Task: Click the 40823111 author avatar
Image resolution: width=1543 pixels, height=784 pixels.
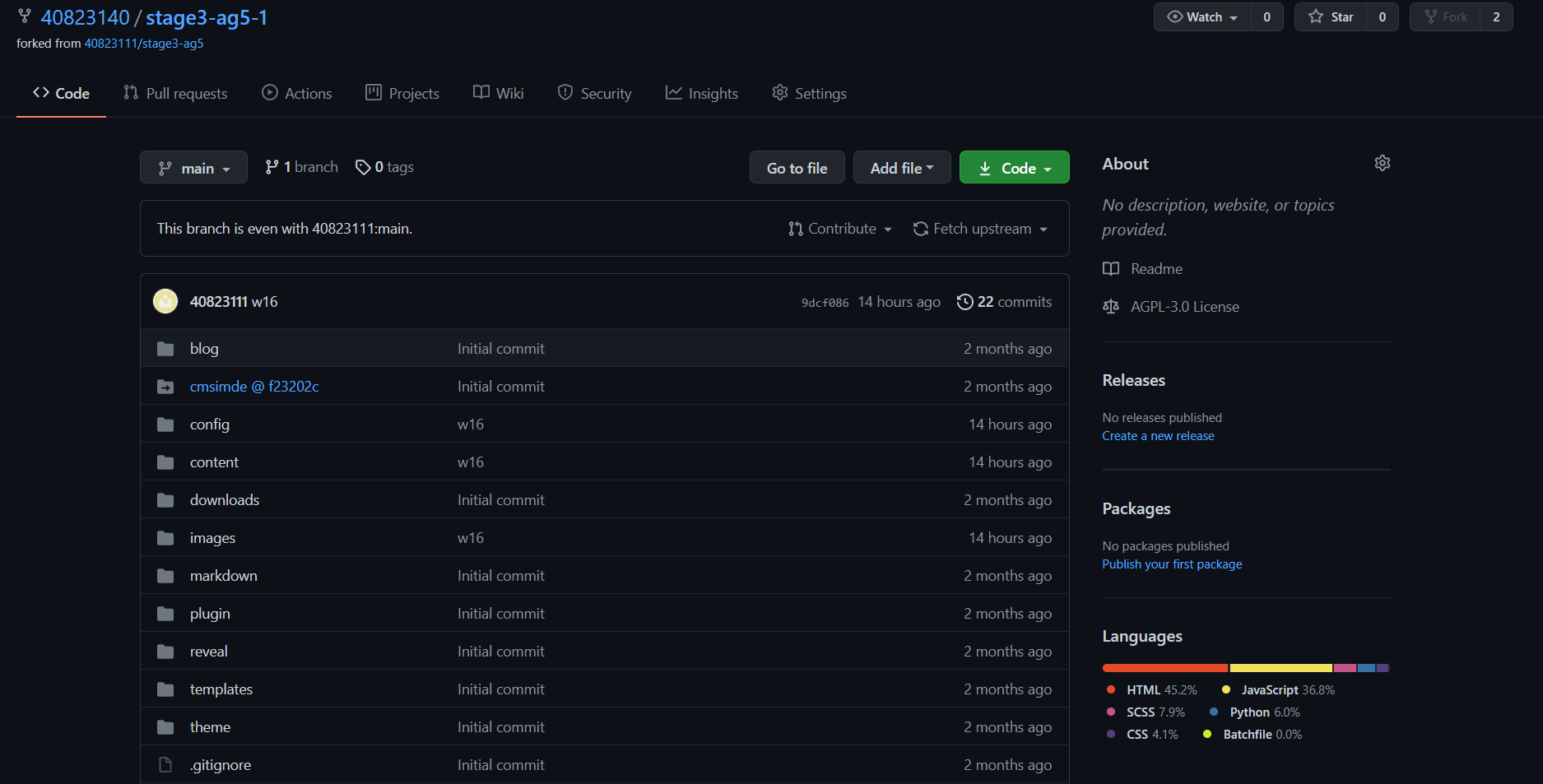Action: [x=165, y=301]
